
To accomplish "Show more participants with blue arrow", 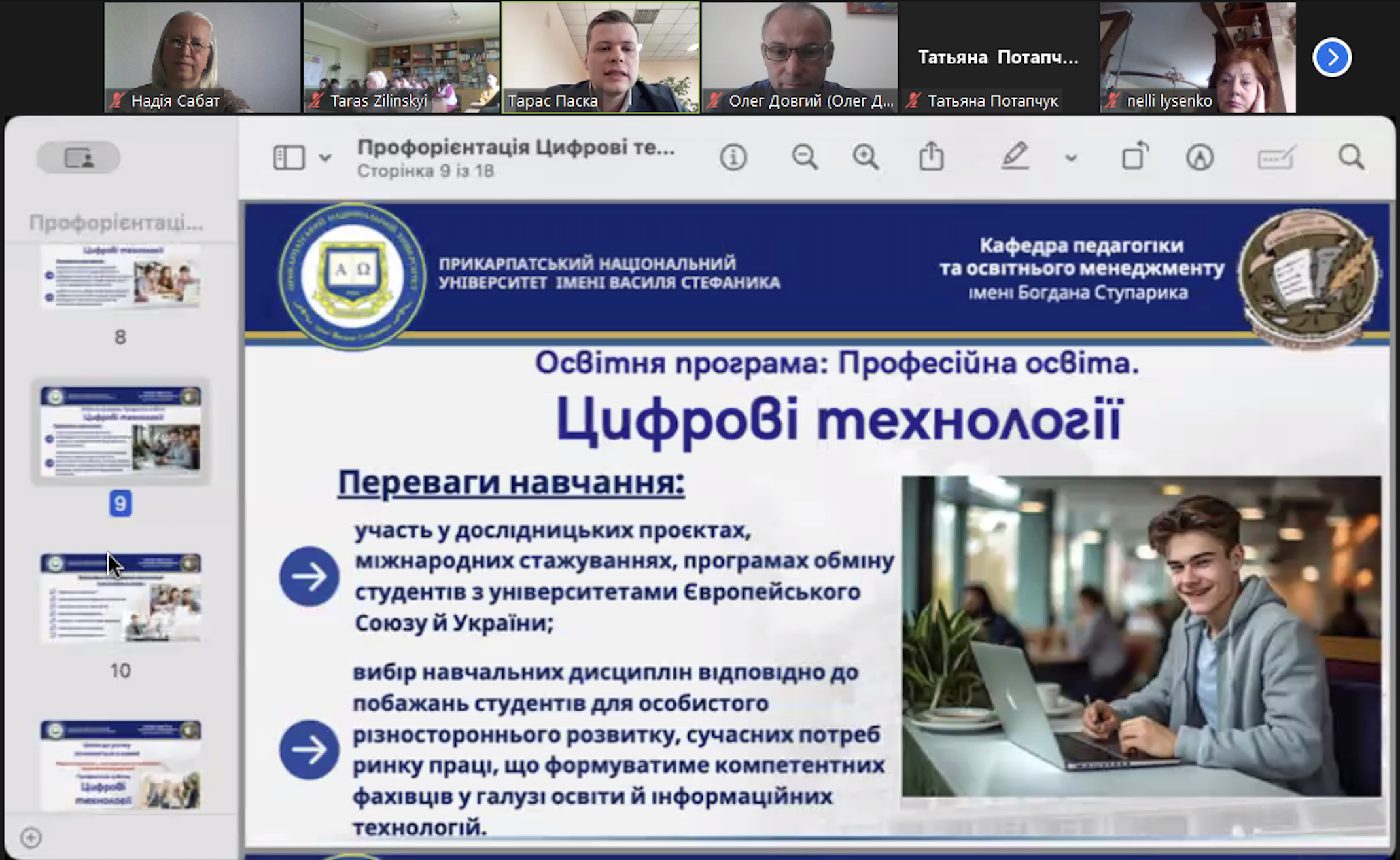I will point(1331,58).
